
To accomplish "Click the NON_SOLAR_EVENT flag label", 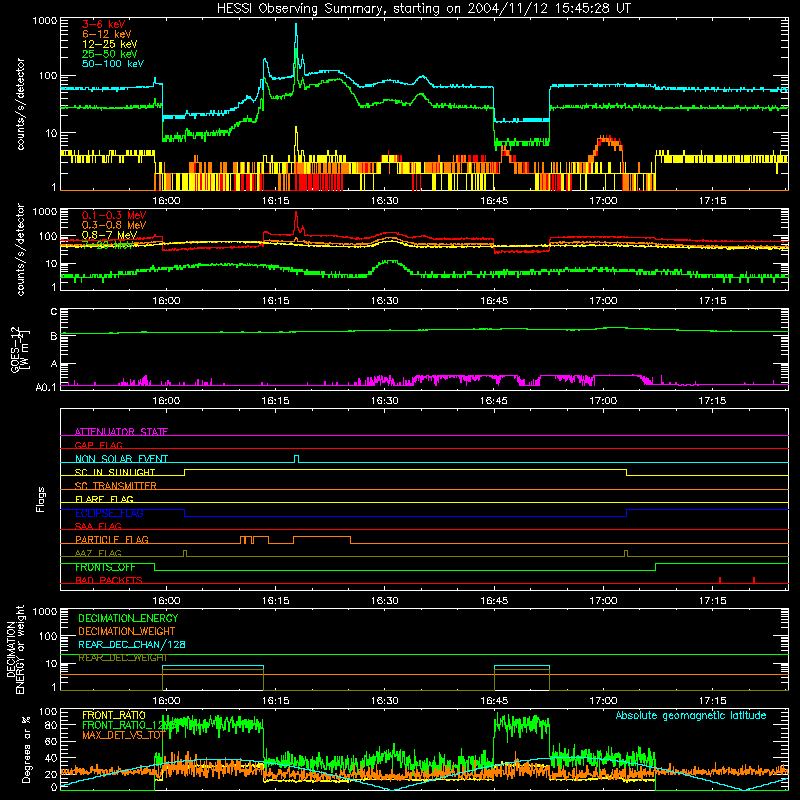I will [121, 459].
